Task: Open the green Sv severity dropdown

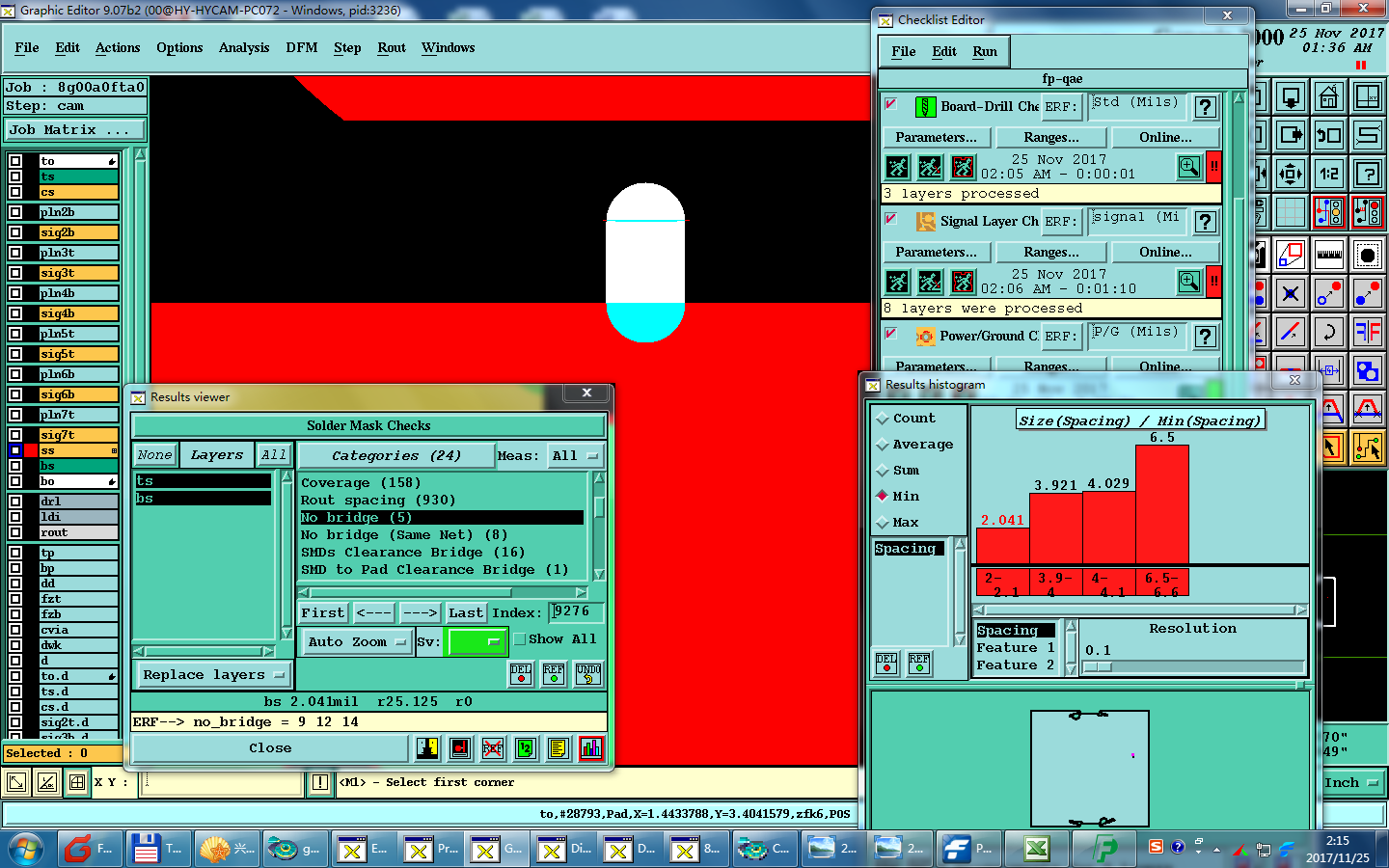Action: [x=477, y=642]
